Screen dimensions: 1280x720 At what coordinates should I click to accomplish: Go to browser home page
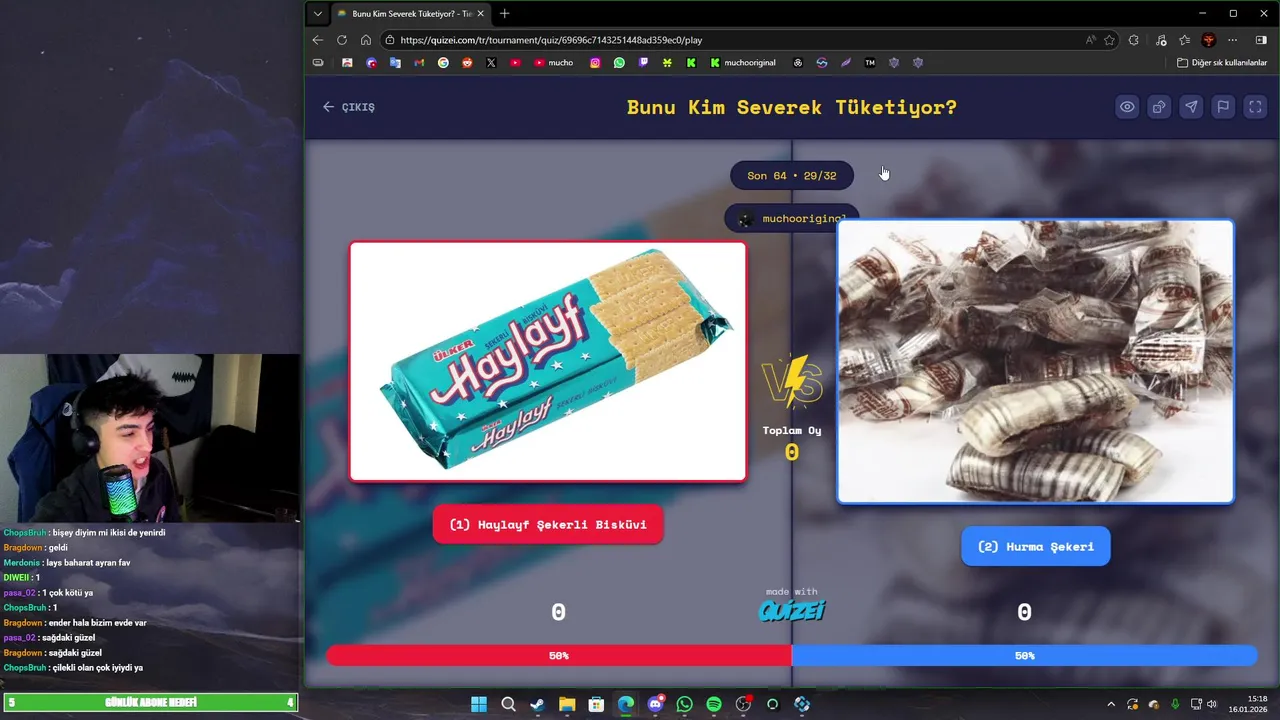pyautogui.click(x=366, y=40)
